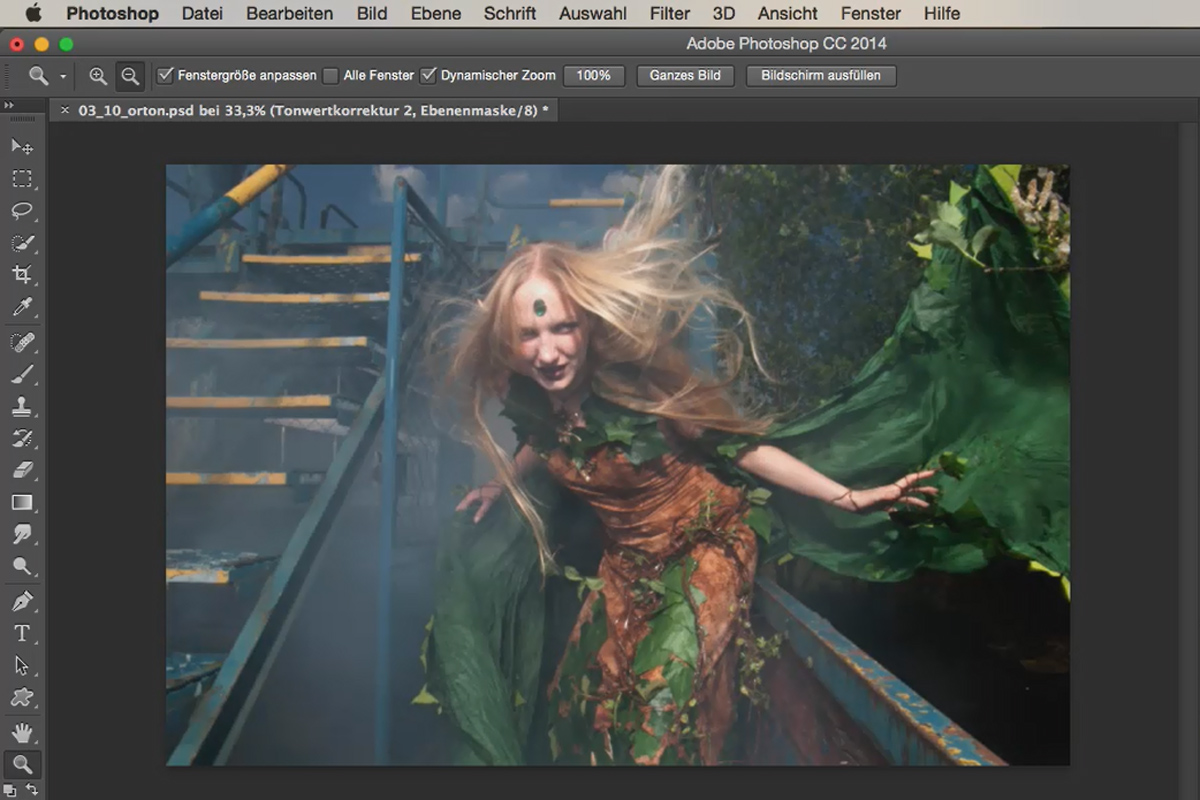This screenshot has height=800, width=1200.
Task: Select the Zoom tool in the tools panel
Action: [x=22, y=766]
